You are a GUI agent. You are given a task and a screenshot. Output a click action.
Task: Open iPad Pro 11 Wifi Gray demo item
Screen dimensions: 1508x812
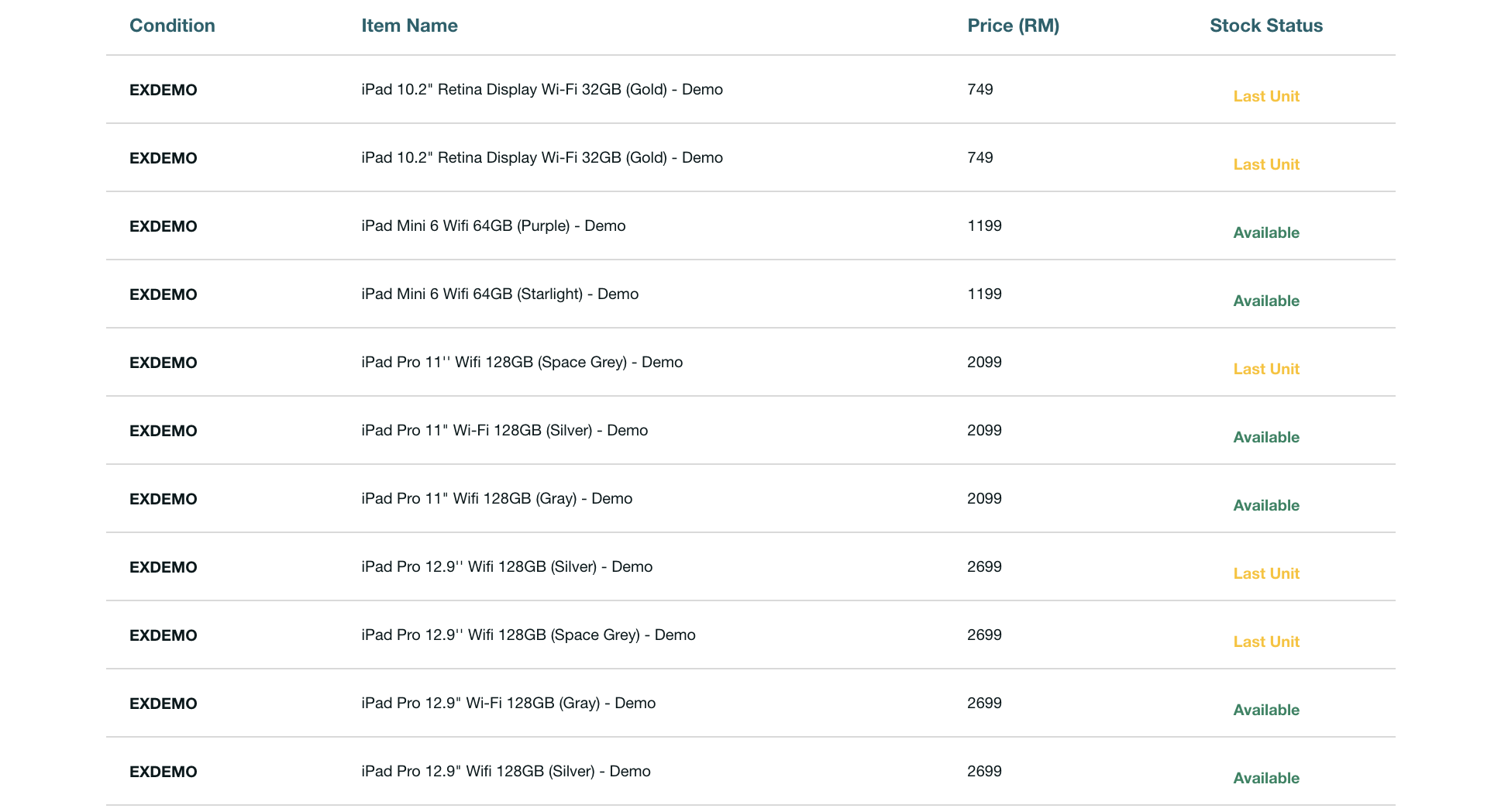tap(497, 499)
